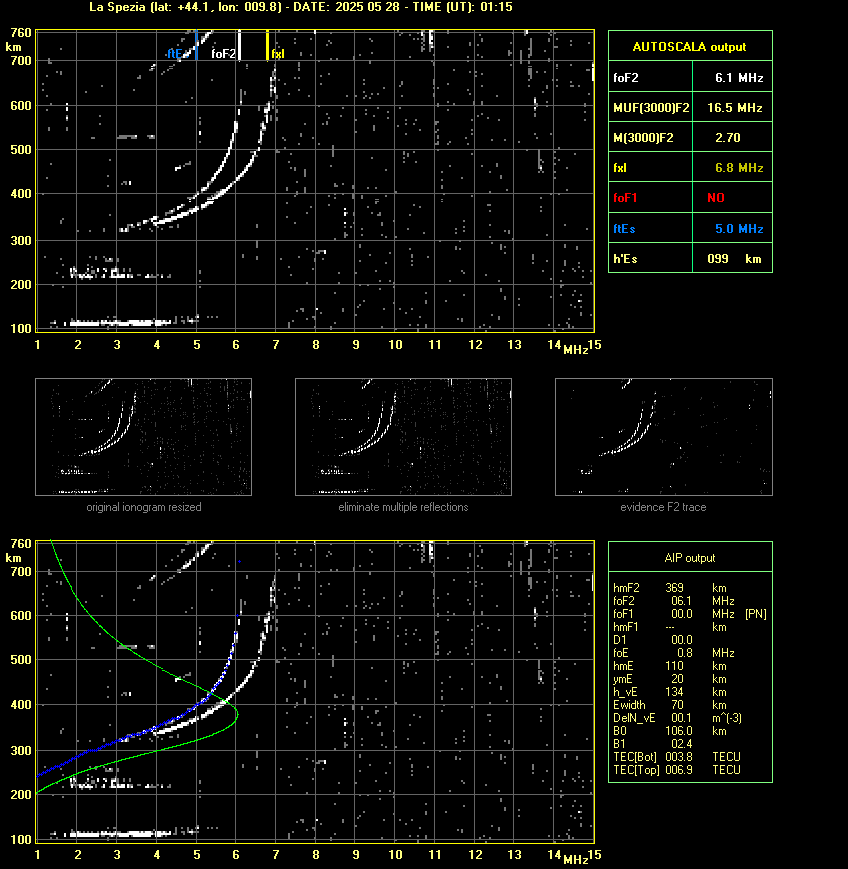The image size is (848, 869).
Task: Click the Es echo band at 100 km in top ionogram
Action: 119,323
